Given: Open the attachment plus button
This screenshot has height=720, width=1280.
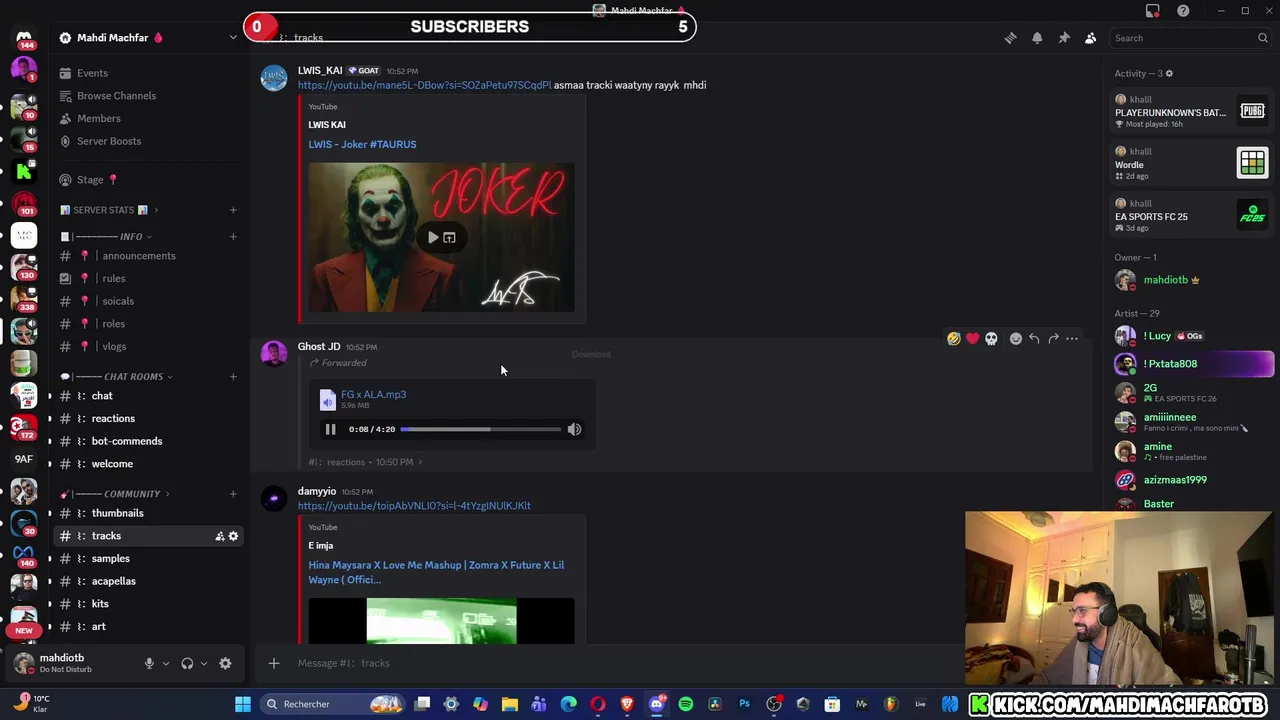Looking at the screenshot, I should 273,663.
